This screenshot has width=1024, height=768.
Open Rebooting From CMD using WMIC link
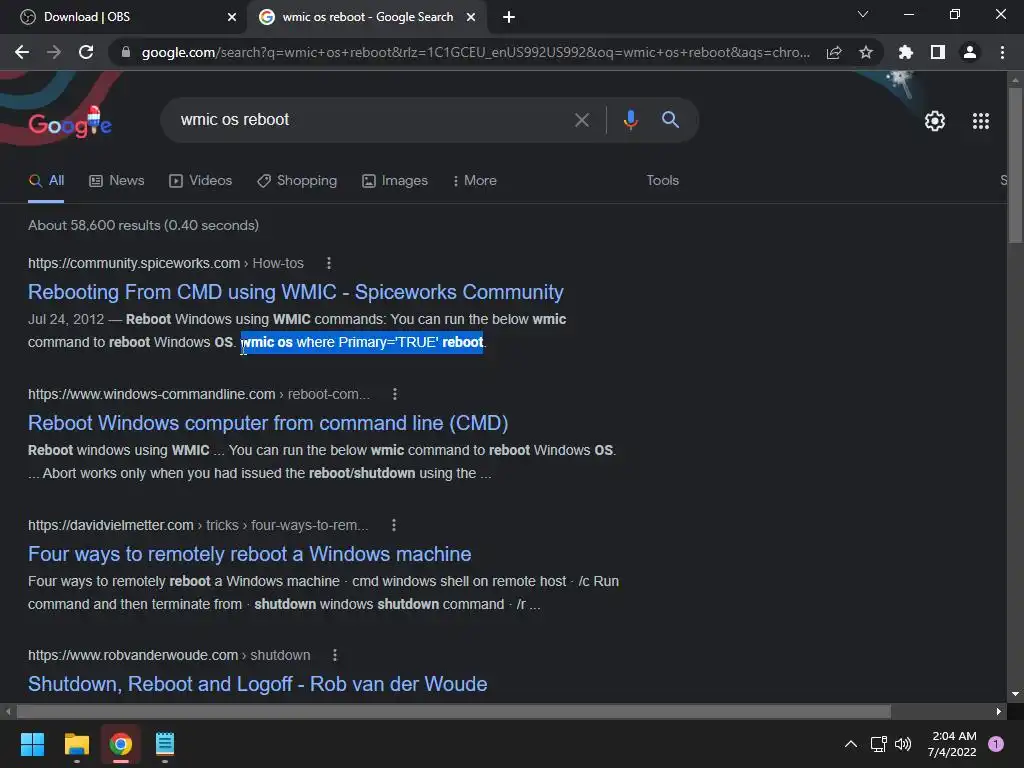(296, 292)
